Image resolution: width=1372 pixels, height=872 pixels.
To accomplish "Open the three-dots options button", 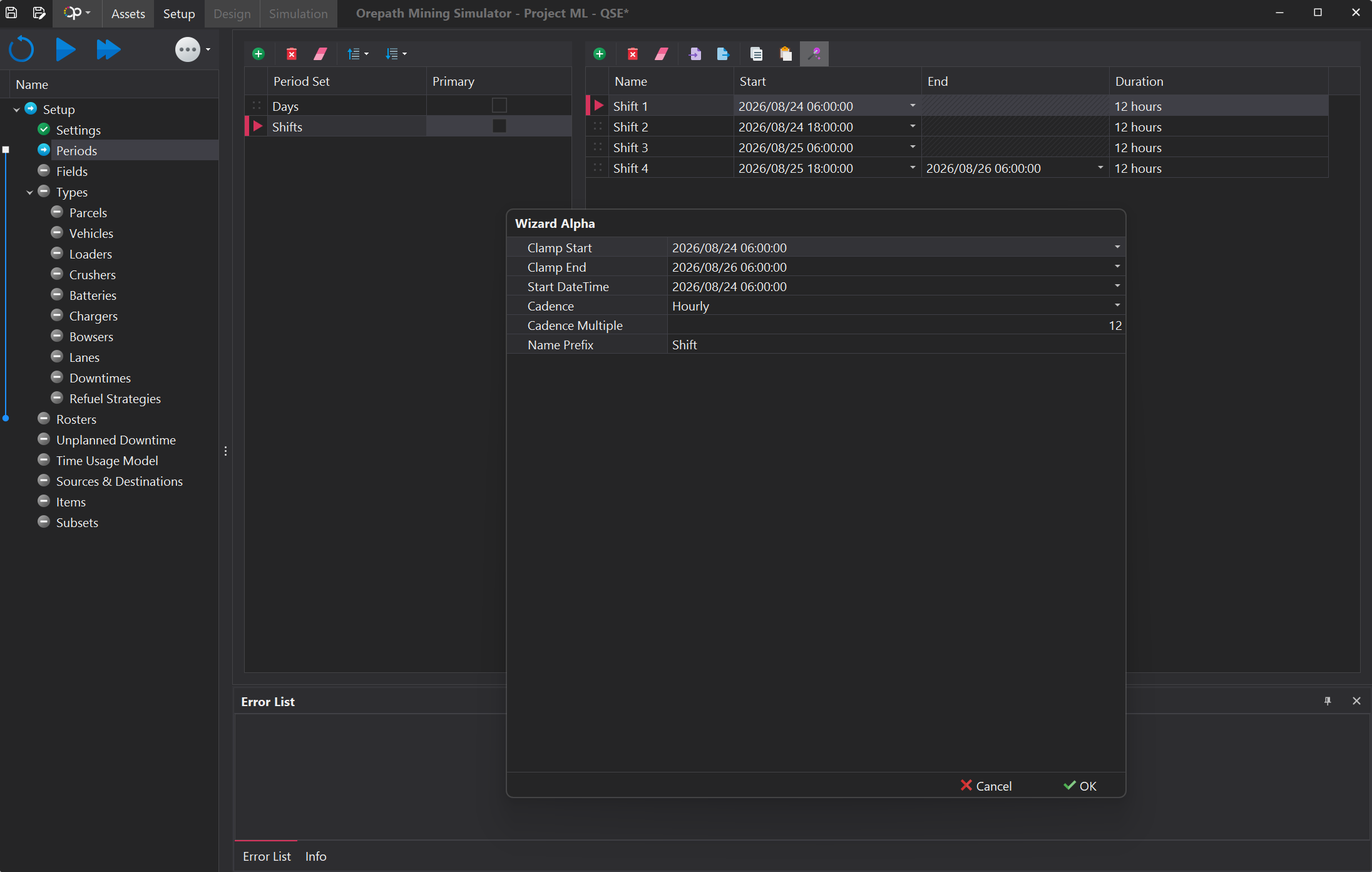I will 188,49.
